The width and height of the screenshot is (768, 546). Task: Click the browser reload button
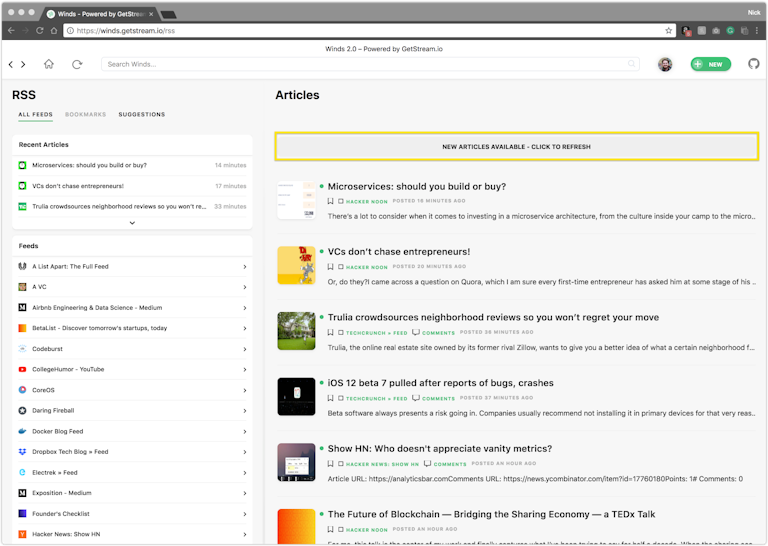40,30
